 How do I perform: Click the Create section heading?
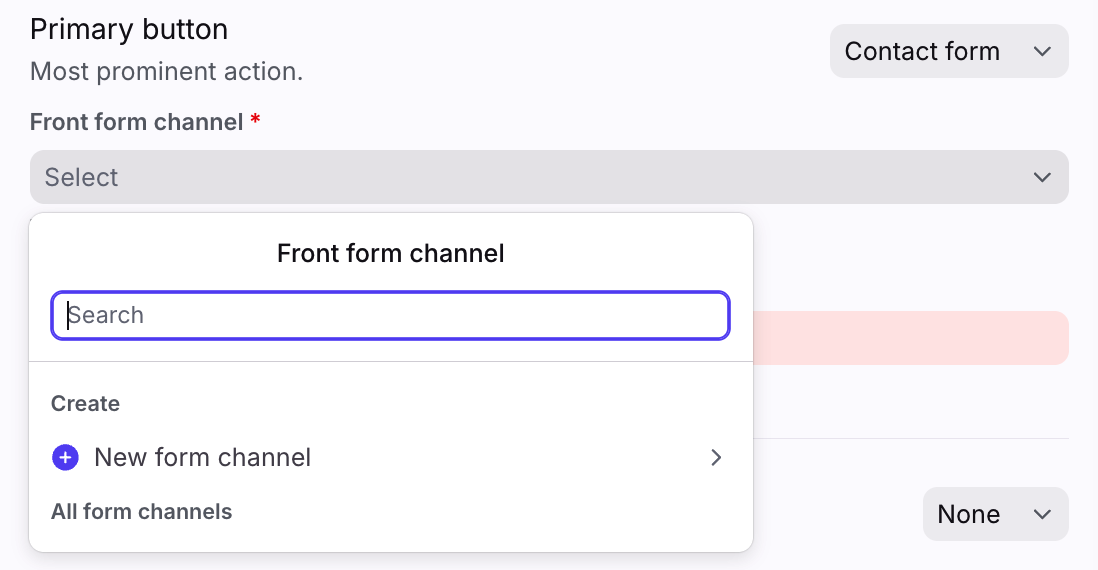pos(85,404)
